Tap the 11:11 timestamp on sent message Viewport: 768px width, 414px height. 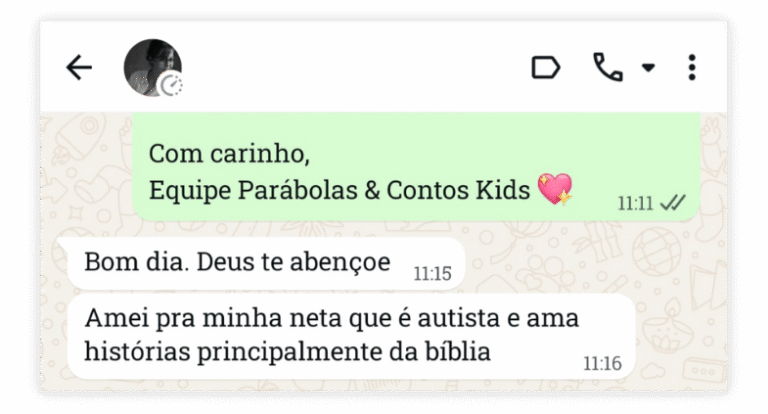pyautogui.click(x=635, y=203)
